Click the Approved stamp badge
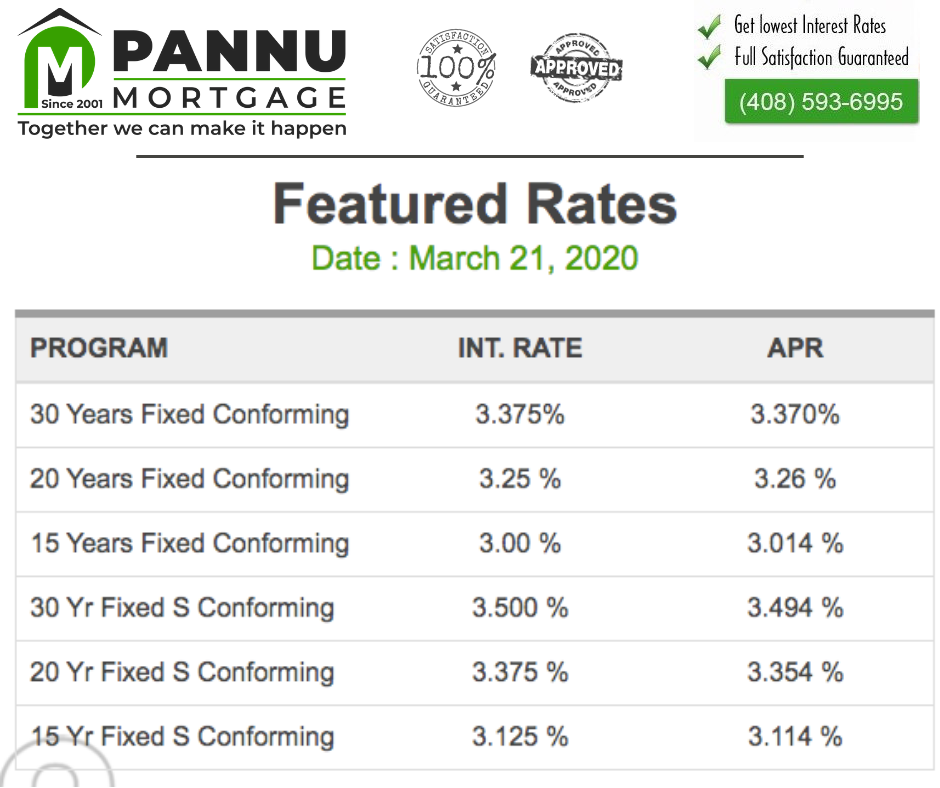The image size is (940, 788). pyautogui.click(x=576, y=68)
